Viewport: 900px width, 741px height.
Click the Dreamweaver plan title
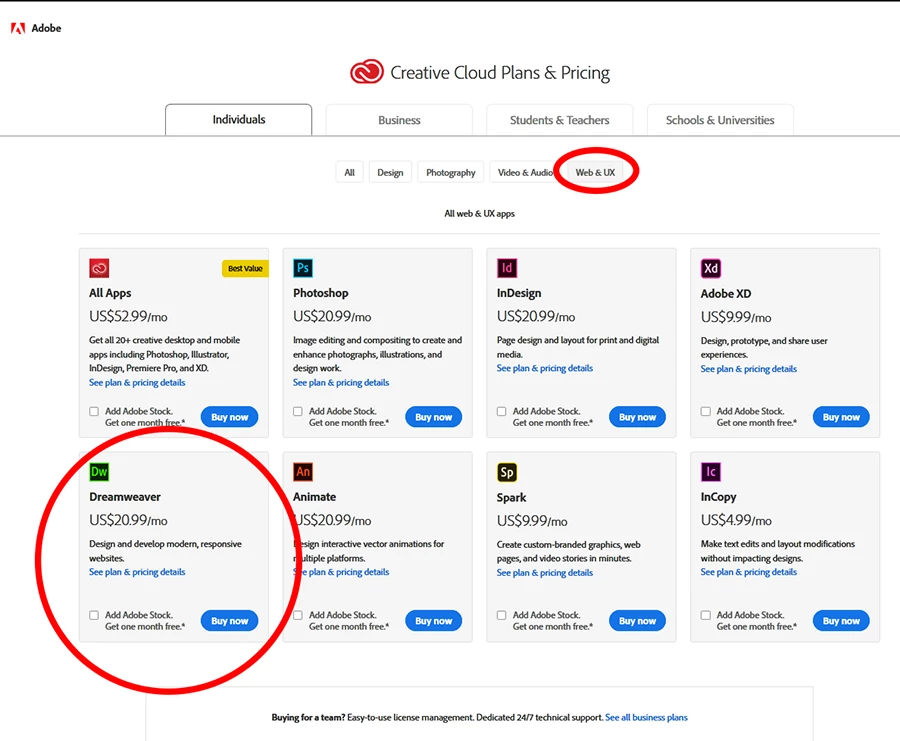point(125,496)
